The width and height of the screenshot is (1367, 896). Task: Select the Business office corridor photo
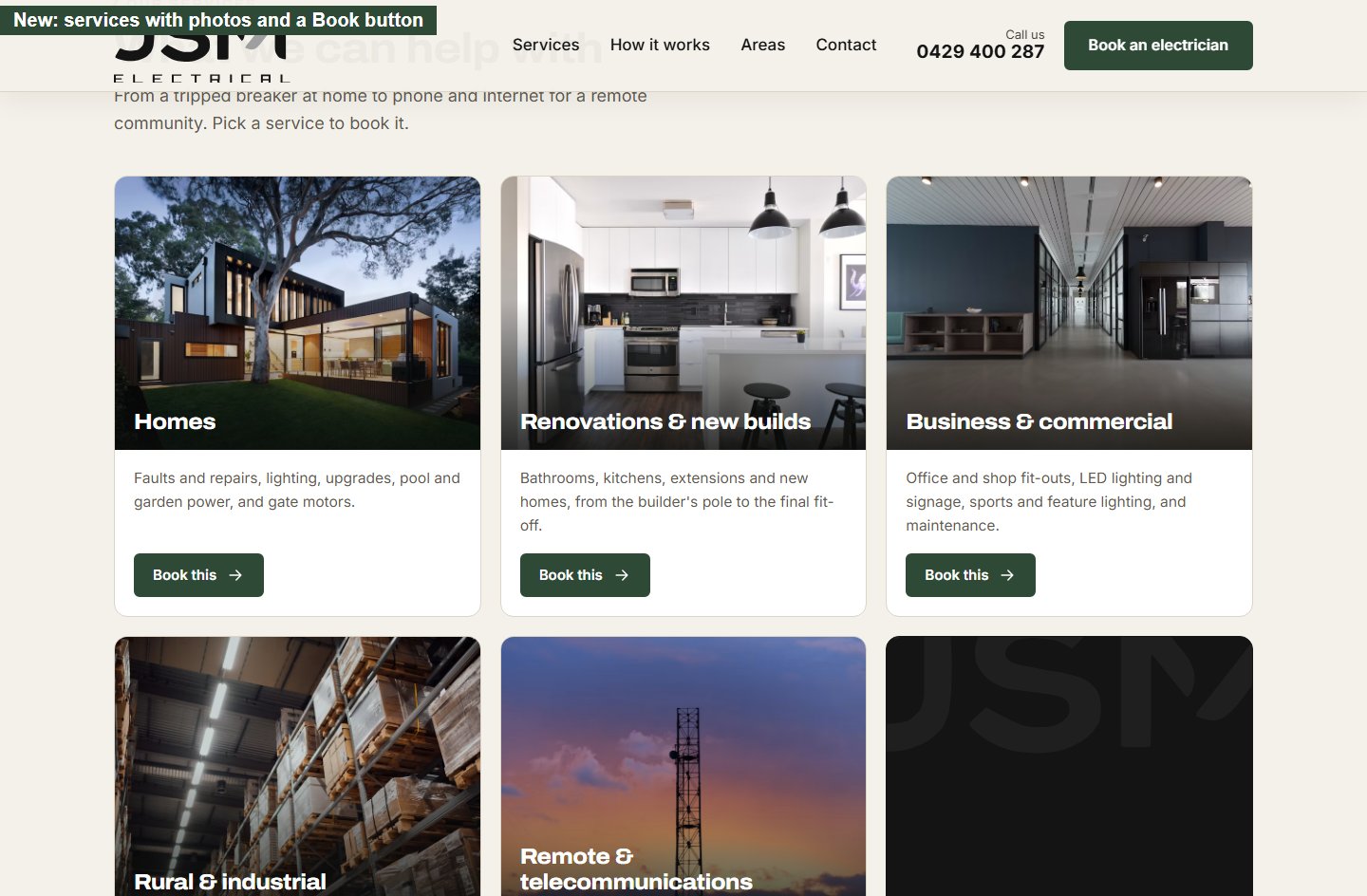(1069, 313)
